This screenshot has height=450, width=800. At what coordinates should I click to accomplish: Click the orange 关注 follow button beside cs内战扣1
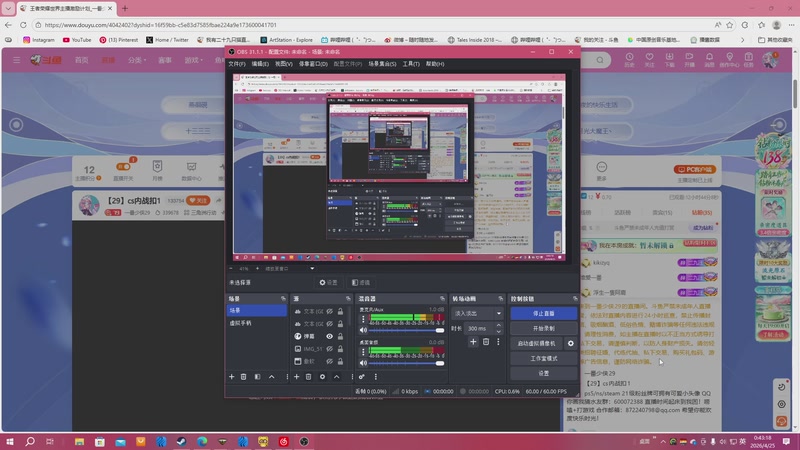coord(198,201)
